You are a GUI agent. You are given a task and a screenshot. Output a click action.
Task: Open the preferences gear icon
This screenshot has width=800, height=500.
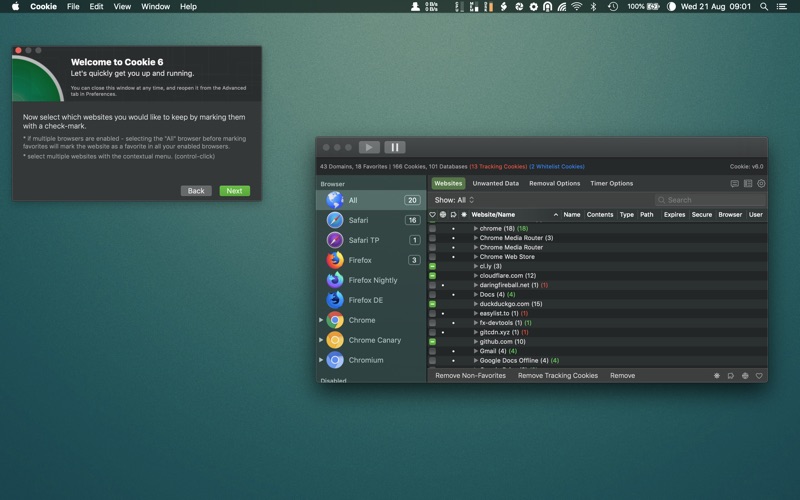tap(761, 184)
